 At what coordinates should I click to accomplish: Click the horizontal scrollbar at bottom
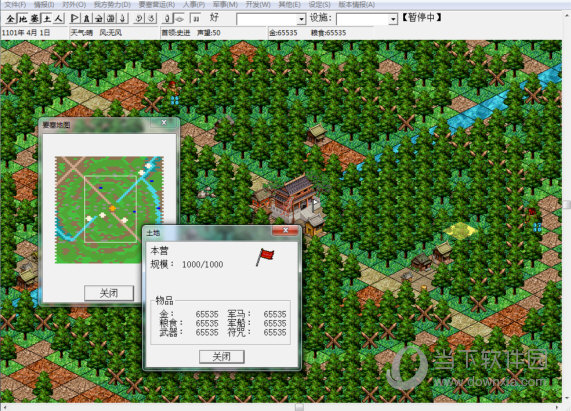click(282, 407)
